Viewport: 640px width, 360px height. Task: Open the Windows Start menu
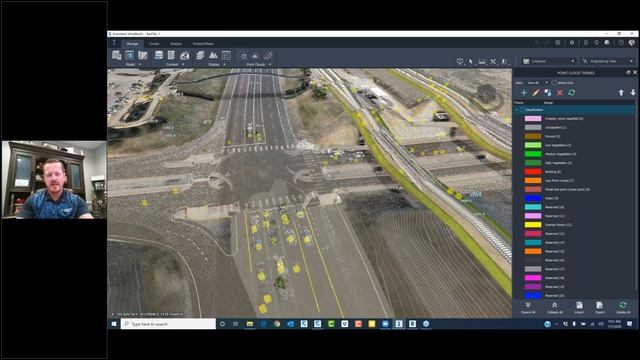(x=114, y=324)
